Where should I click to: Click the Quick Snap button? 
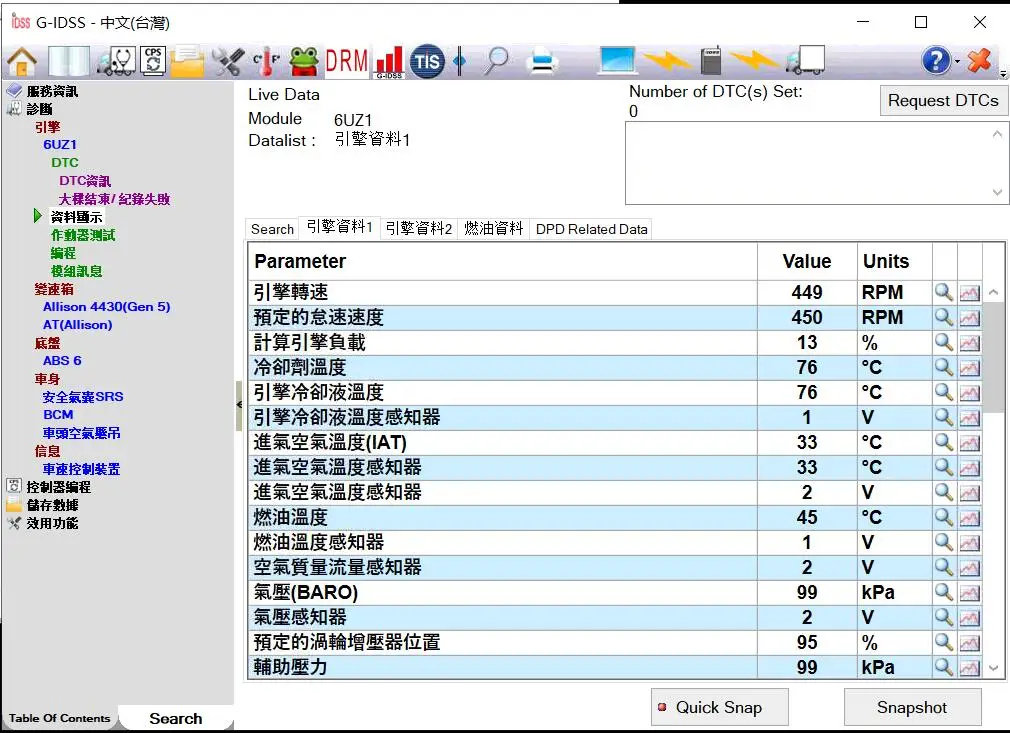pyautogui.click(x=719, y=707)
